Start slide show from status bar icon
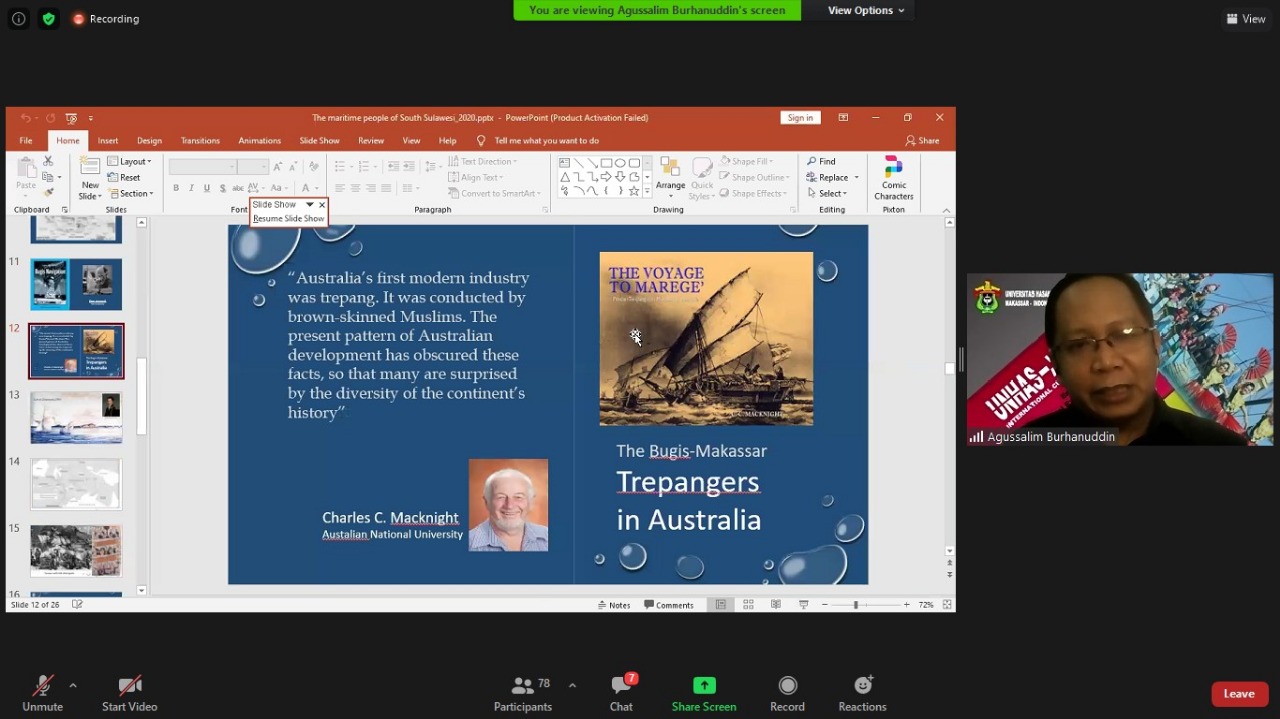1280x719 pixels. point(803,605)
